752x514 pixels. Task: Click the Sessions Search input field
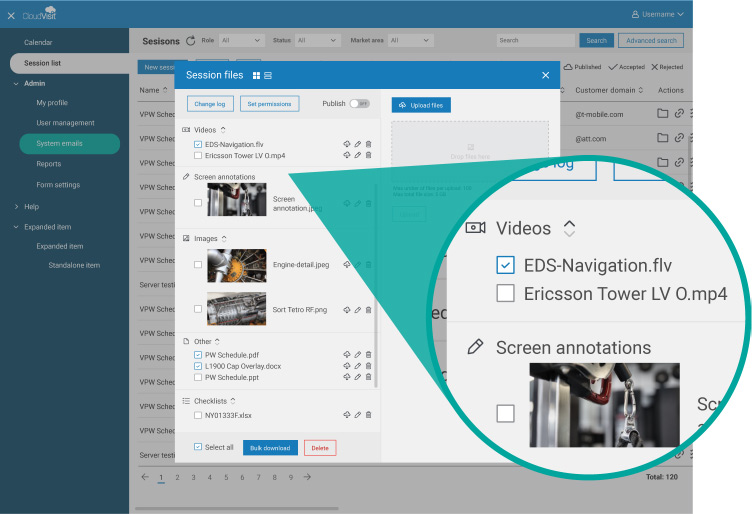(x=536, y=40)
